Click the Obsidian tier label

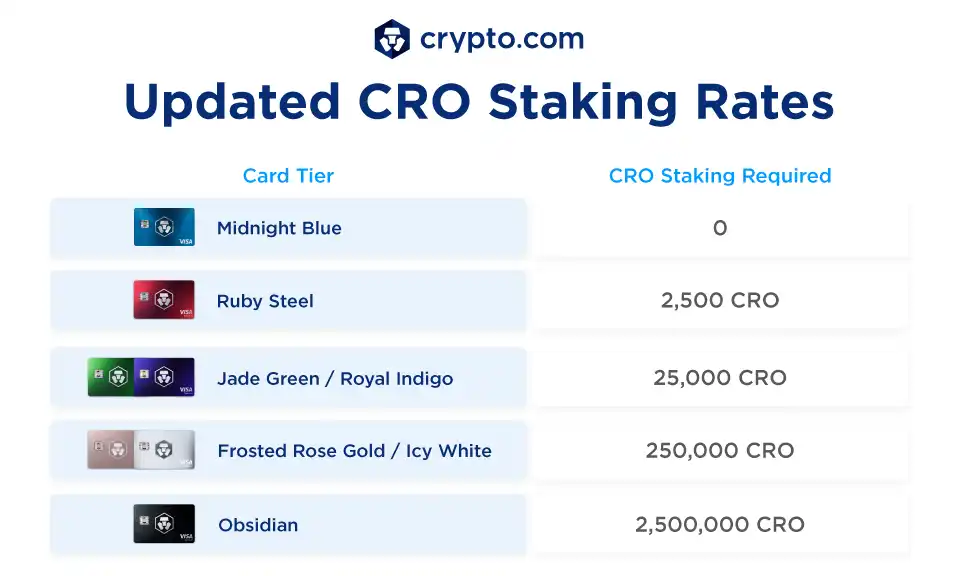[258, 525]
